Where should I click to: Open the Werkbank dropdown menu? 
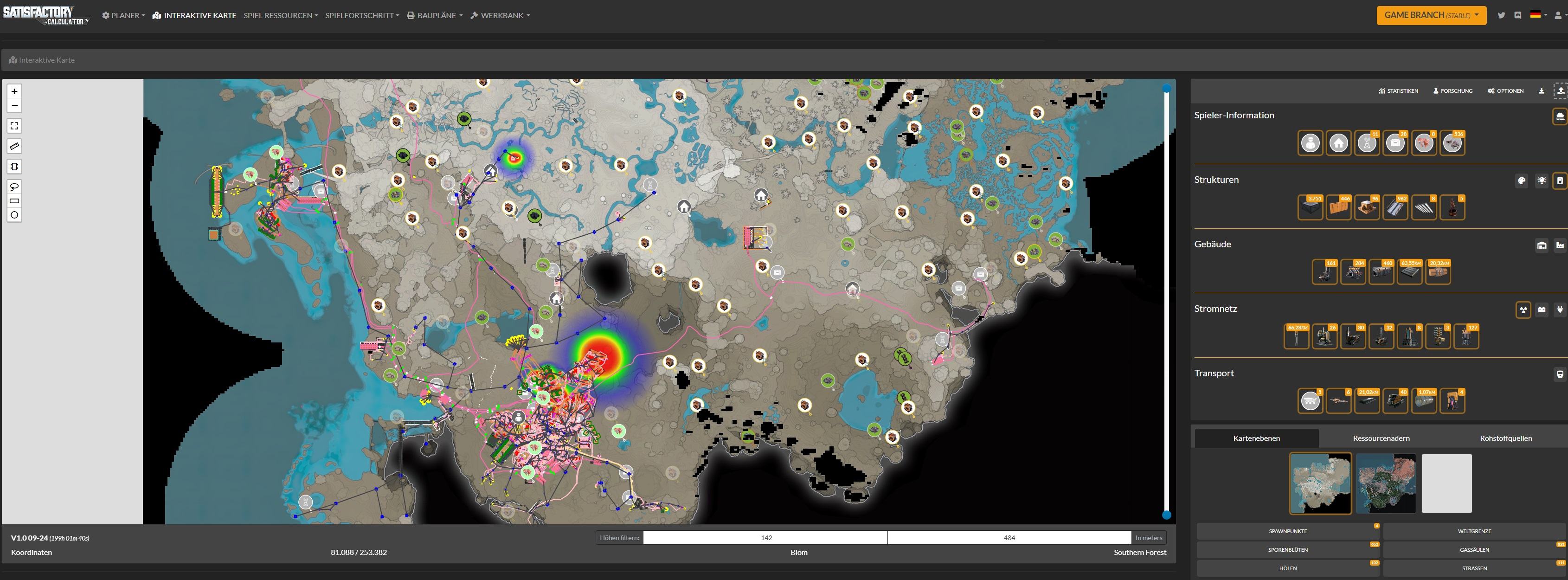(x=500, y=15)
